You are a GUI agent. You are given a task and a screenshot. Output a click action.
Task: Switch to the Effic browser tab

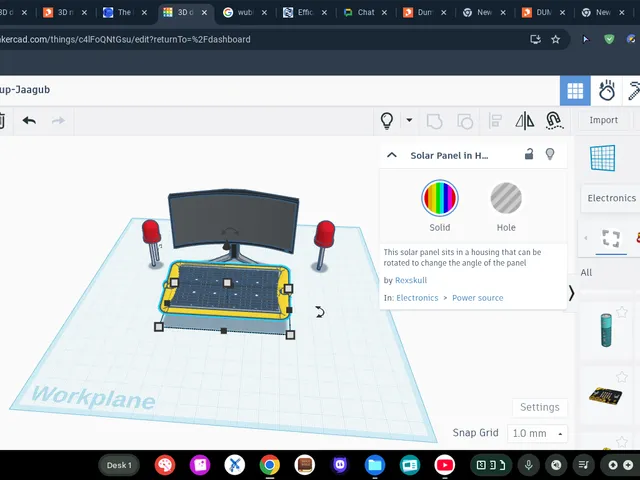coord(305,13)
